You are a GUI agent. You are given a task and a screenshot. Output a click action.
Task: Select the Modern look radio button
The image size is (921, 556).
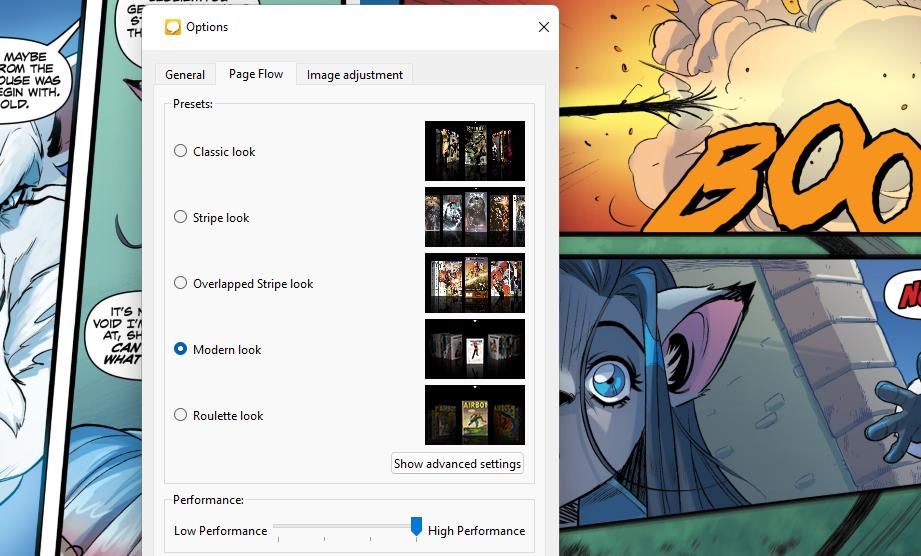point(180,349)
